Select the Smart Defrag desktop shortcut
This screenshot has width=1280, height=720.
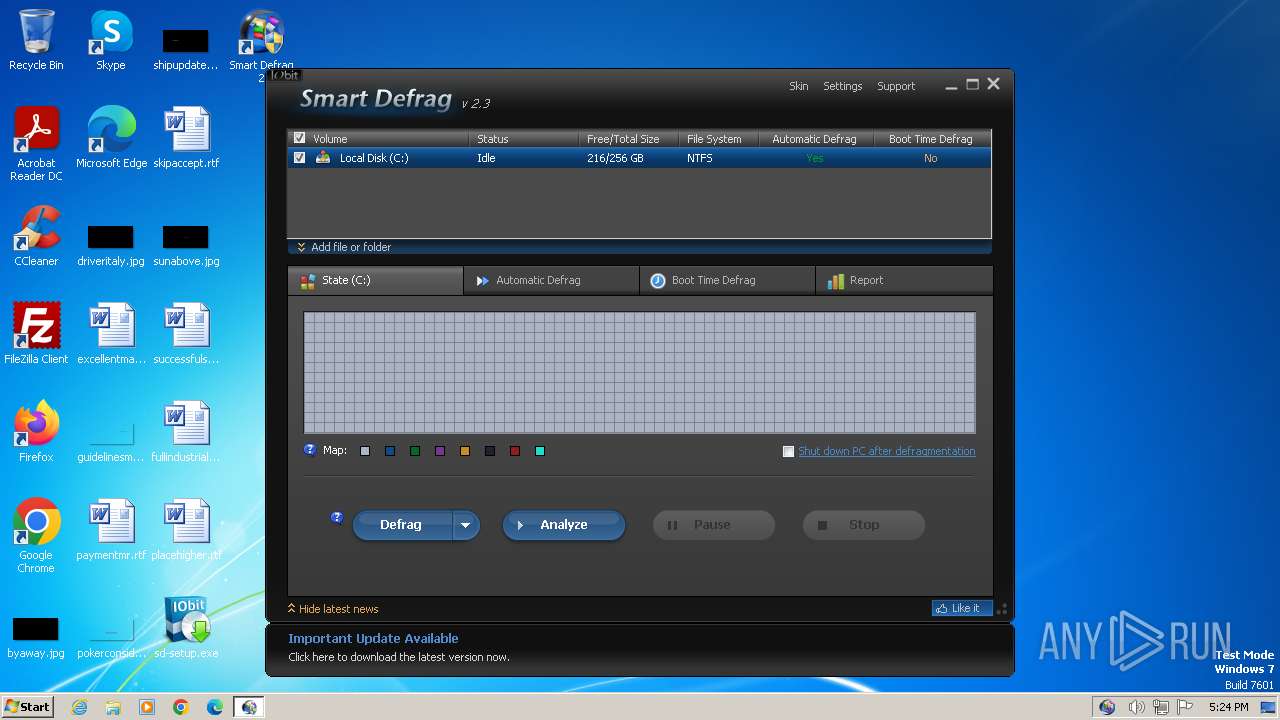coord(261,40)
